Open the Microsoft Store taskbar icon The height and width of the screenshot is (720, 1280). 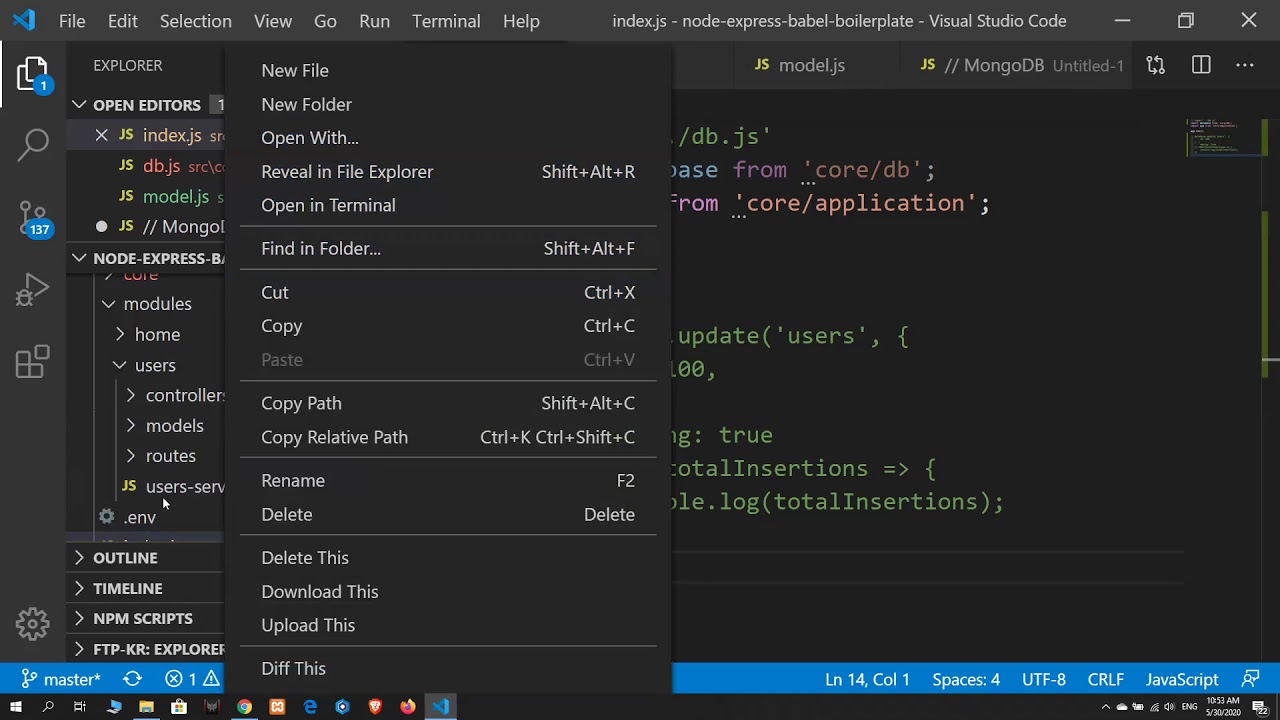[x=179, y=707]
